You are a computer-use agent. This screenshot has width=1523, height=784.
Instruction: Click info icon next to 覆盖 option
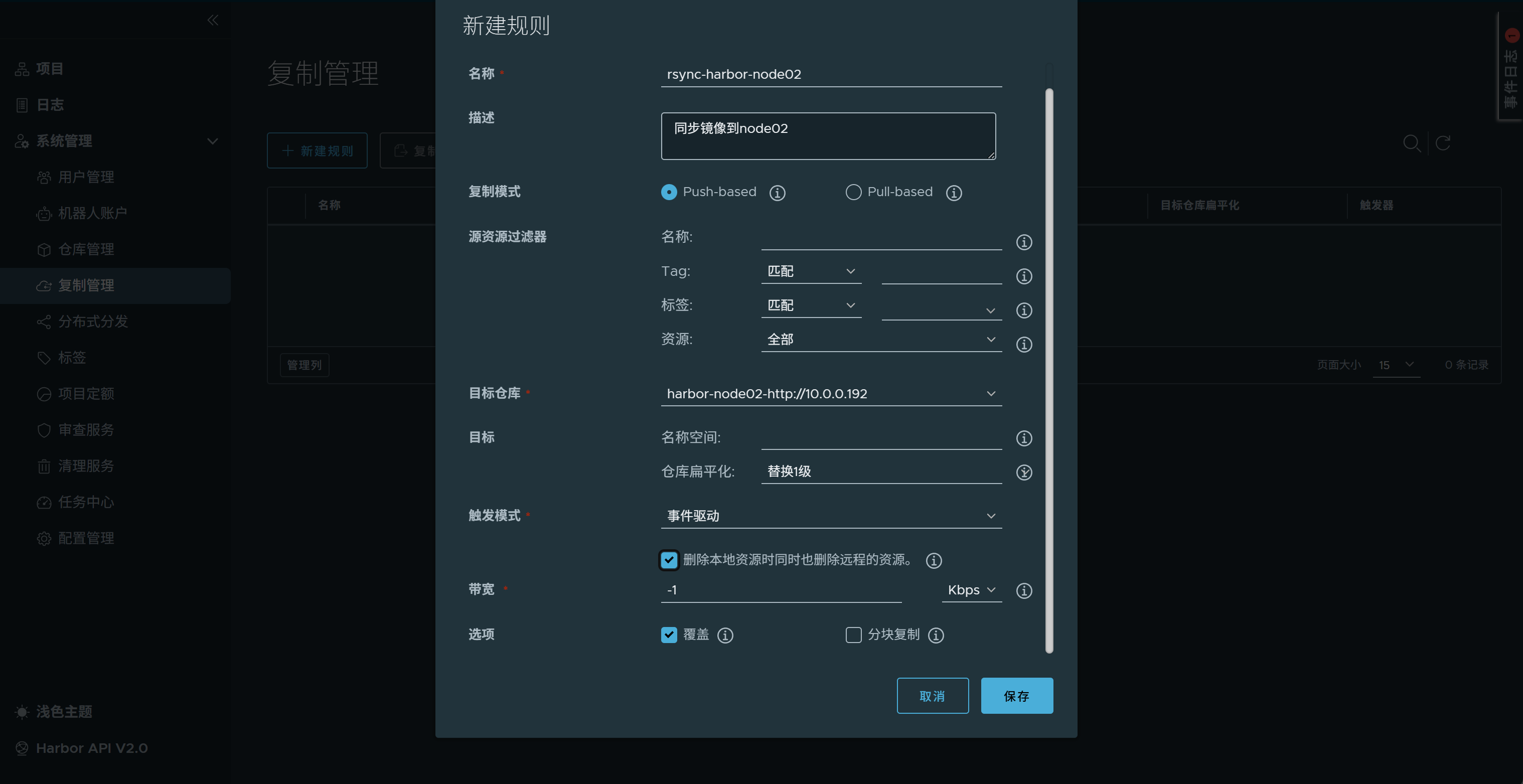coord(725,635)
